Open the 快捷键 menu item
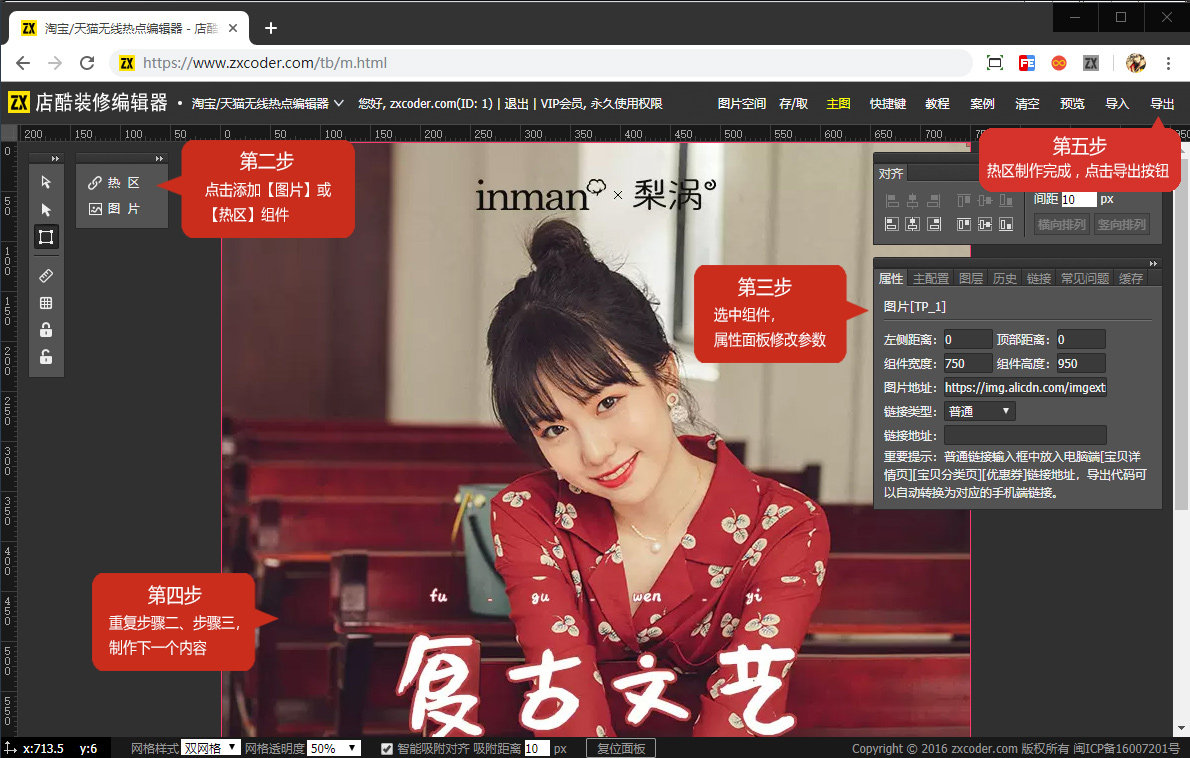This screenshot has height=758, width=1190. pos(887,103)
